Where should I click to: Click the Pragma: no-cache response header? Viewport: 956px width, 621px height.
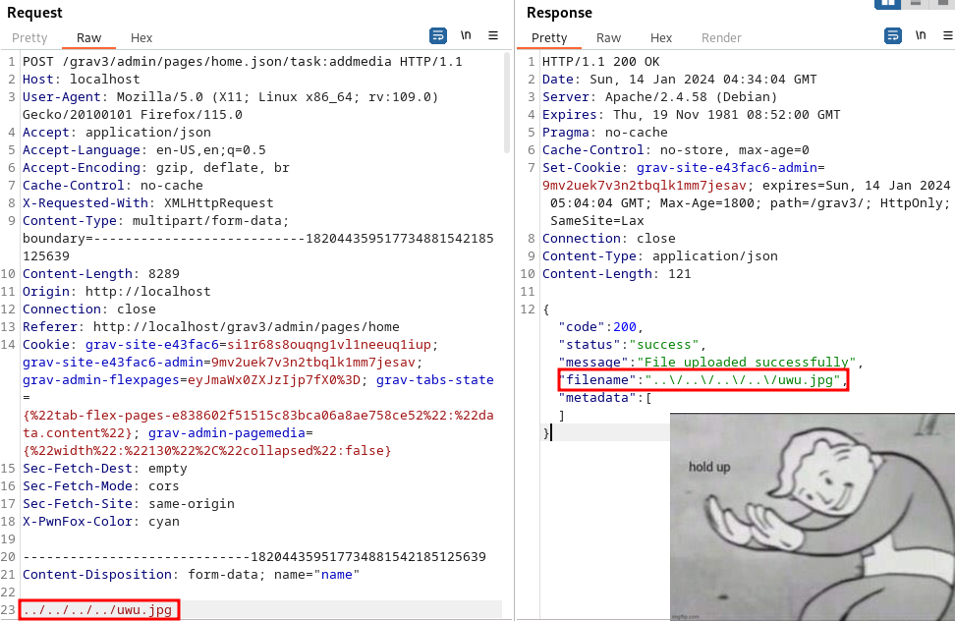coord(605,132)
